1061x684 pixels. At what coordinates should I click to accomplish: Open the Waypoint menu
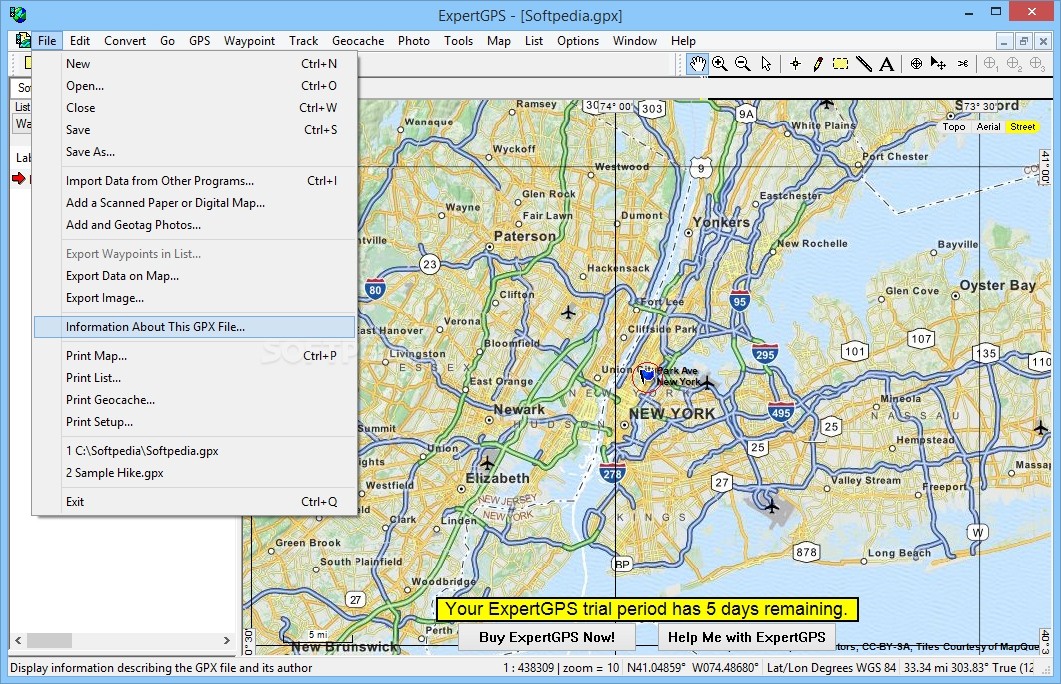(250, 41)
